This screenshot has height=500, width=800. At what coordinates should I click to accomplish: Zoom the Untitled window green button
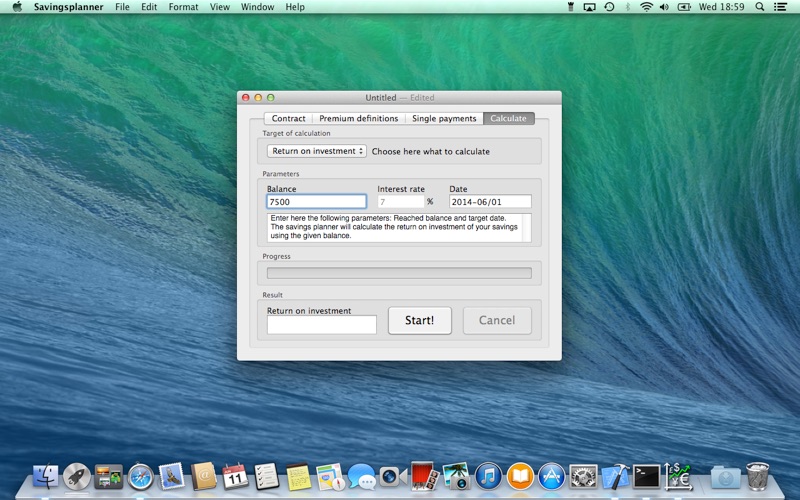(270, 97)
